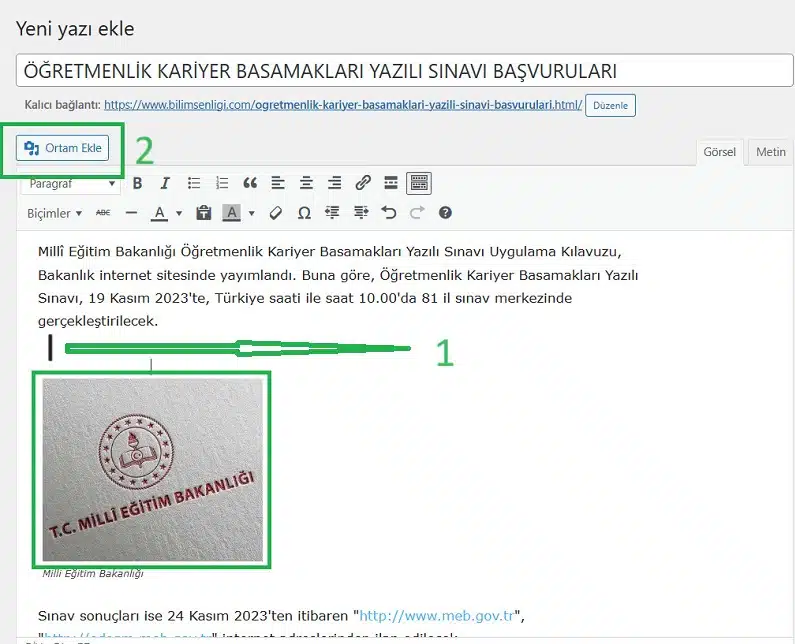Click the Ortam Ekle button
This screenshot has width=795, height=644.
65,148
